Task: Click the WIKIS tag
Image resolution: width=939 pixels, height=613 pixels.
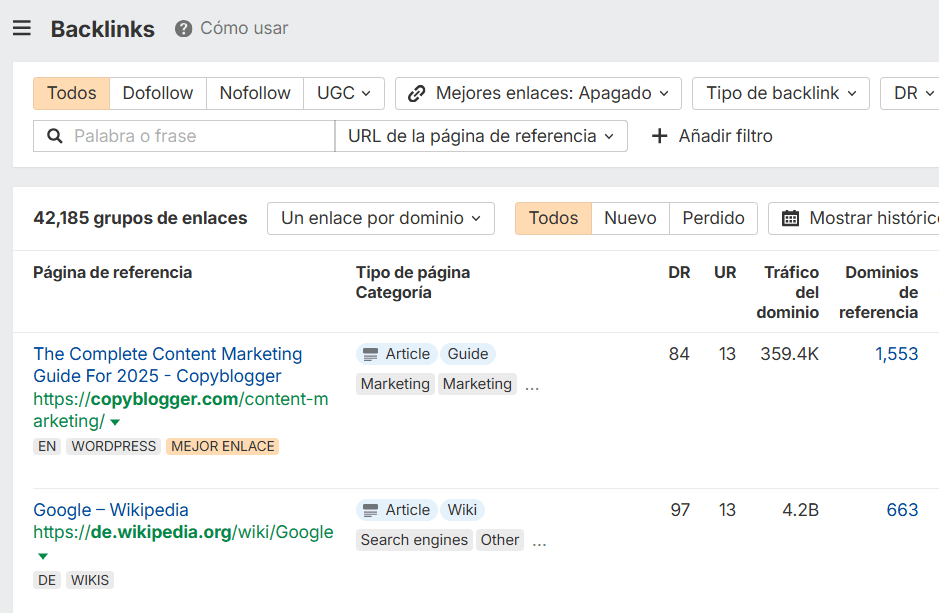Action: click(90, 580)
